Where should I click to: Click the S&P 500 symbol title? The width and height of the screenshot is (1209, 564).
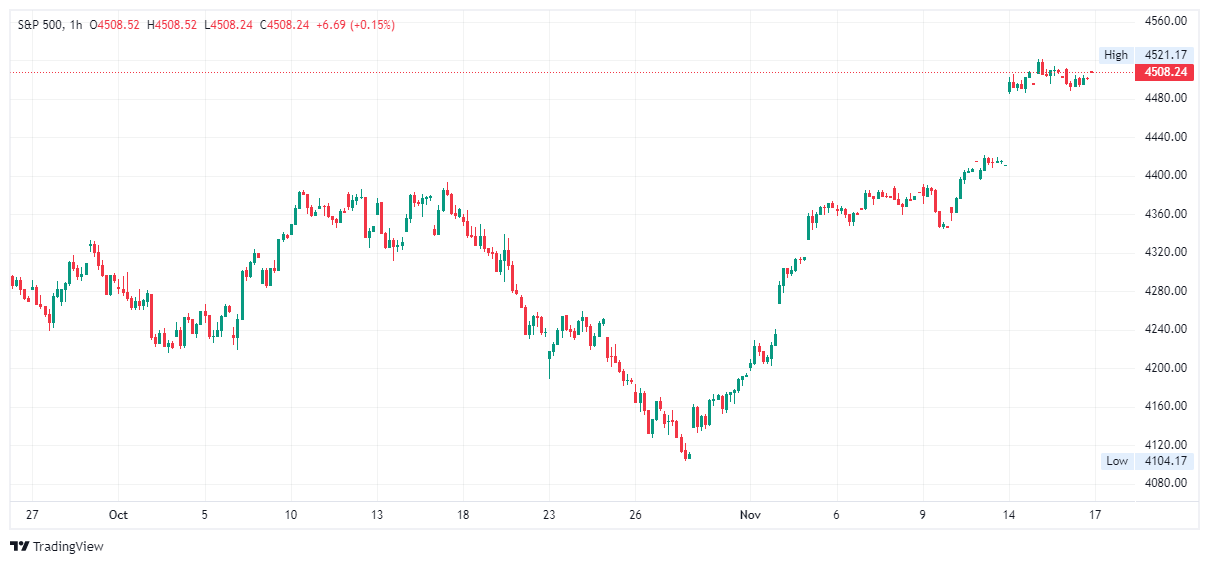tap(39, 25)
